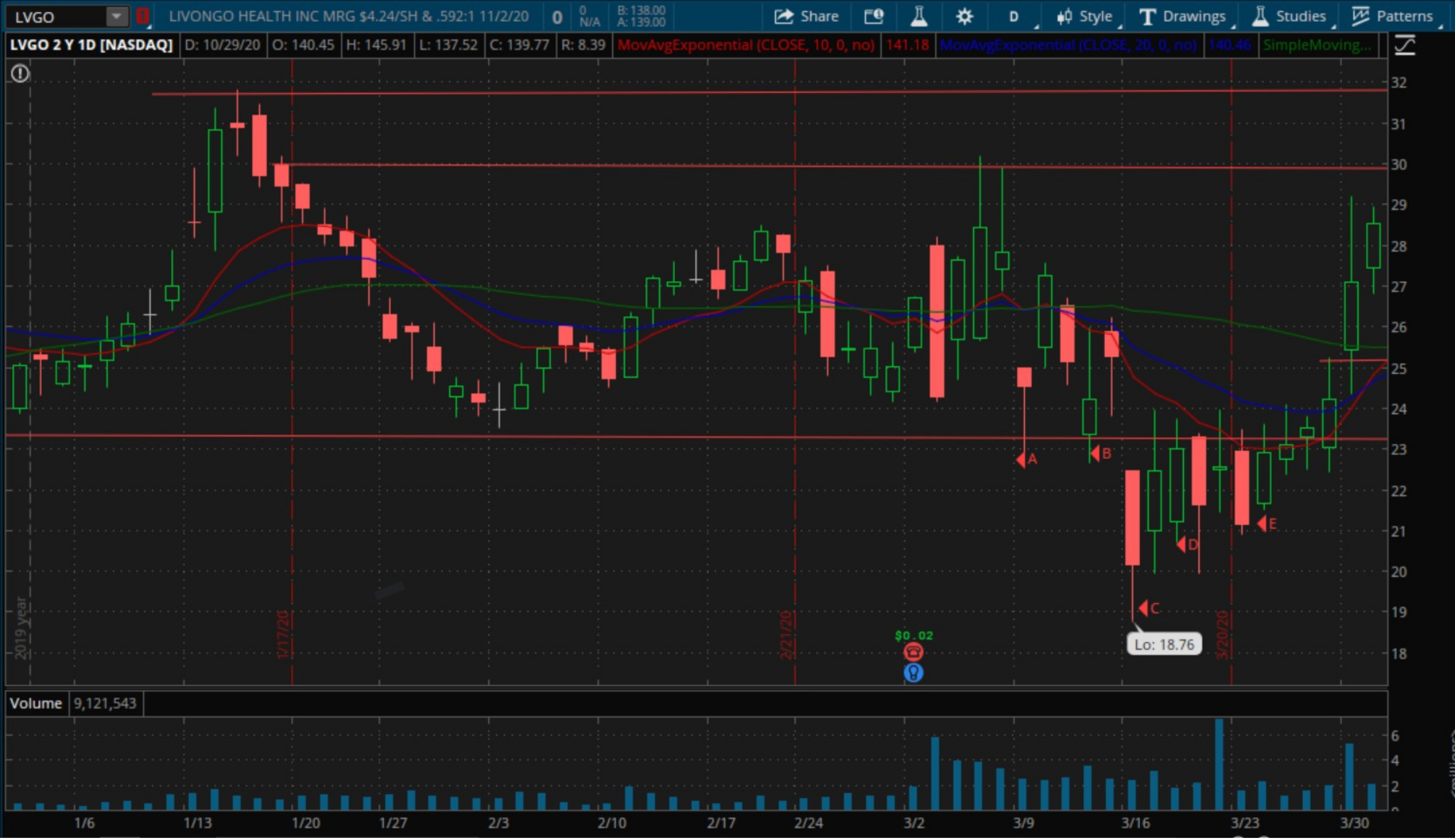Open the alert/calendar icon in toolbar
Viewport: 1455px width, 840px height.
874,16
